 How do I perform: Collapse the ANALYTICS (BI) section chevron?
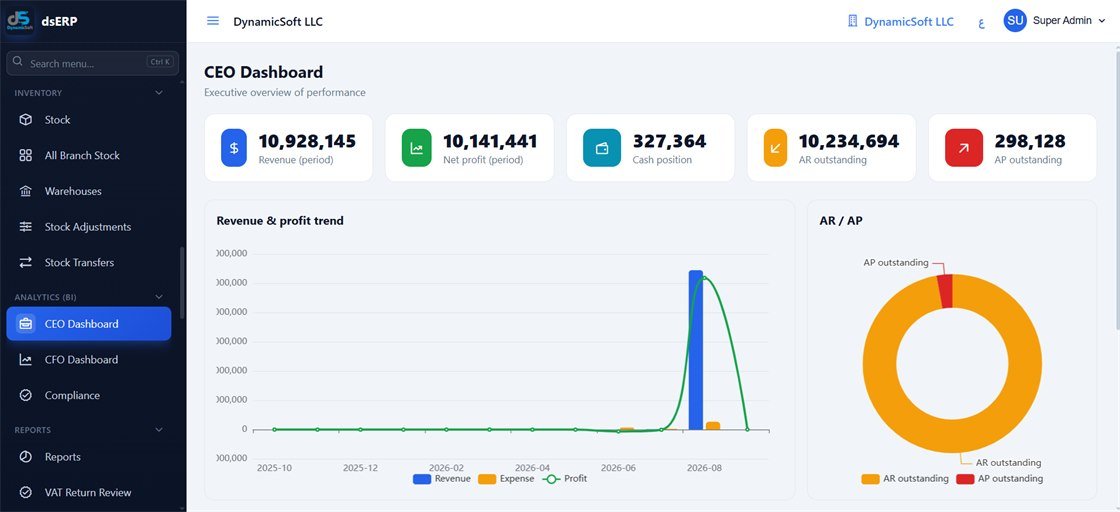[159, 297]
